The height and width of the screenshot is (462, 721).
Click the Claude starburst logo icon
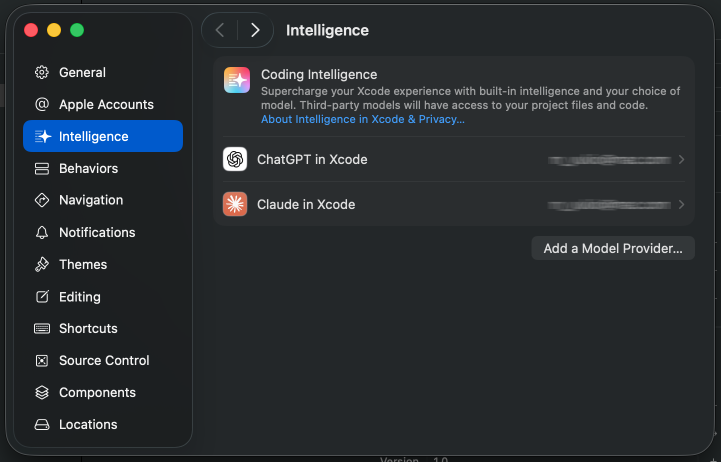point(235,204)
